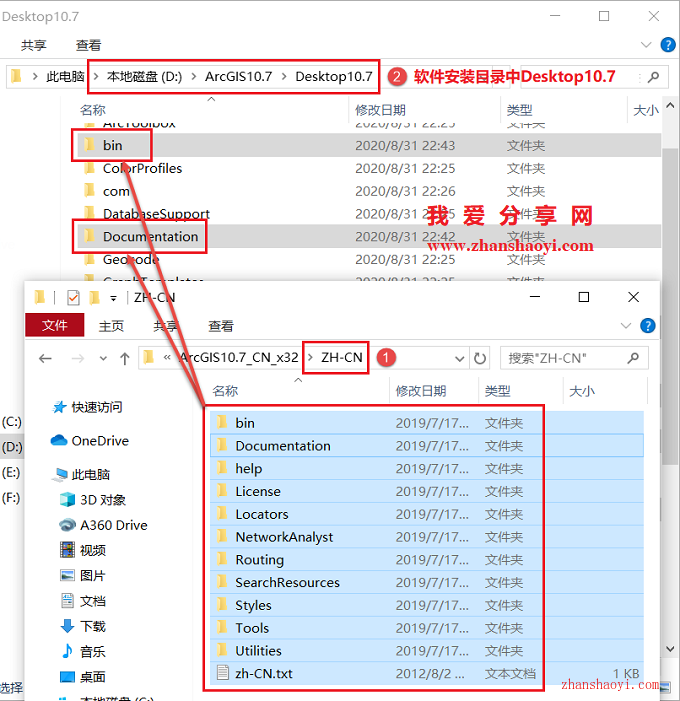680x701 pixels.
Task: Open 下载 in the navigation pane
Action: point(83,626)
